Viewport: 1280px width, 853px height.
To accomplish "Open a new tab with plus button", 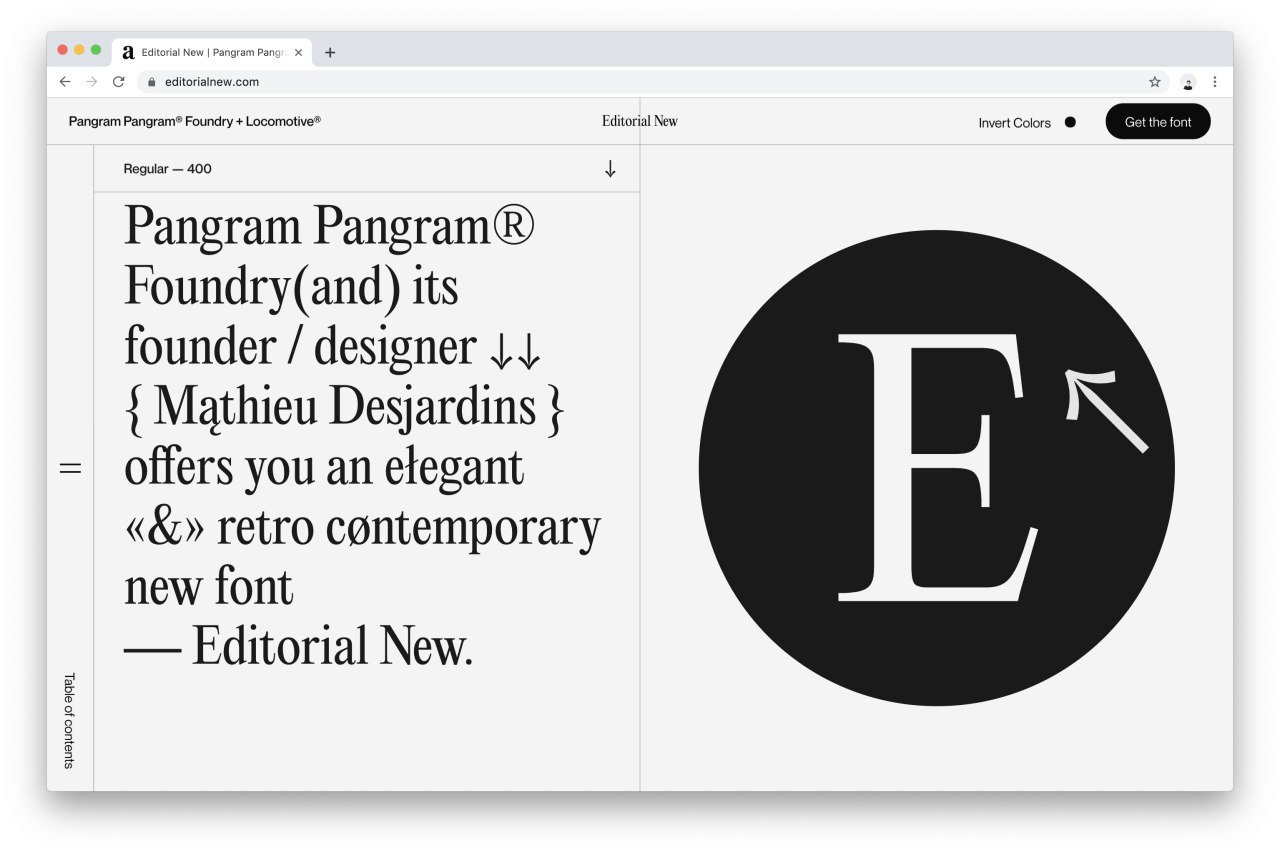I will point(330,53).
